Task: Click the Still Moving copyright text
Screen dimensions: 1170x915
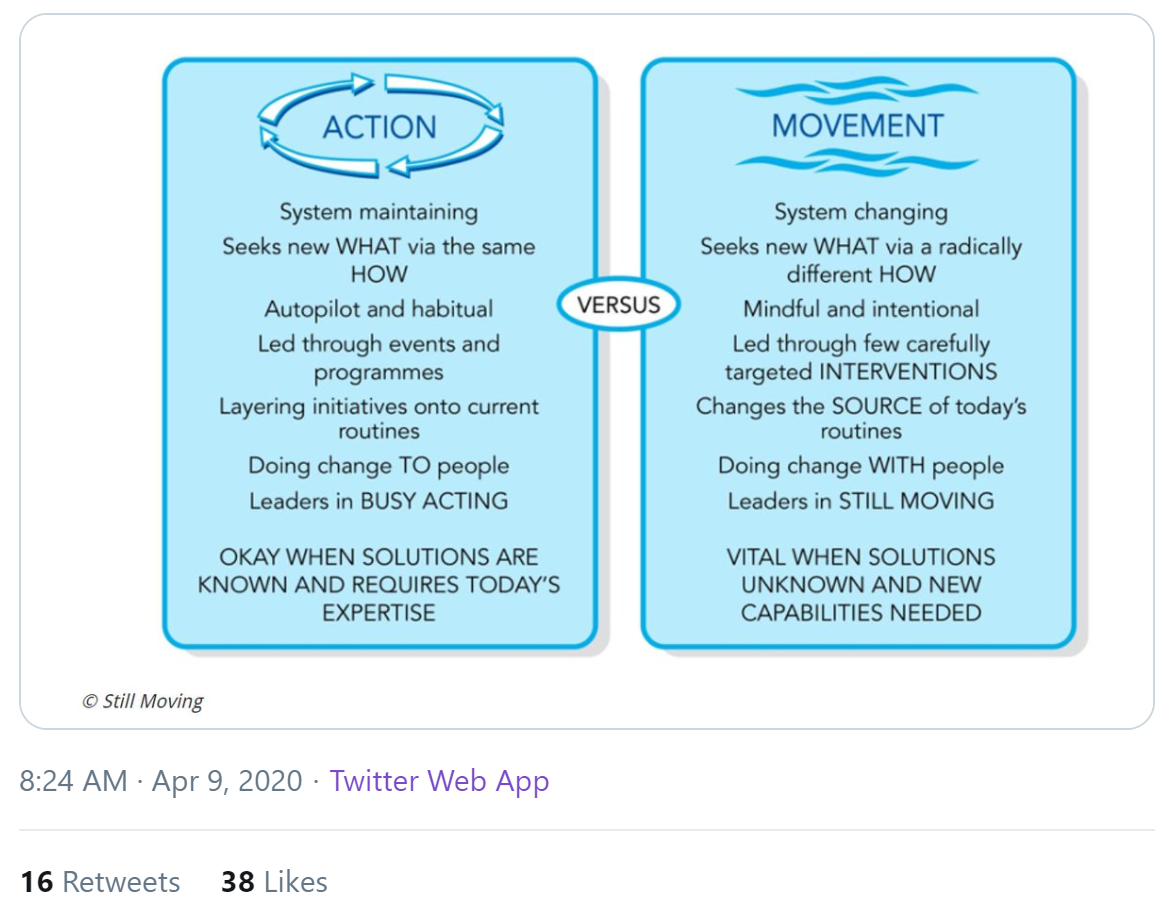Action: (x=143, y=701)
